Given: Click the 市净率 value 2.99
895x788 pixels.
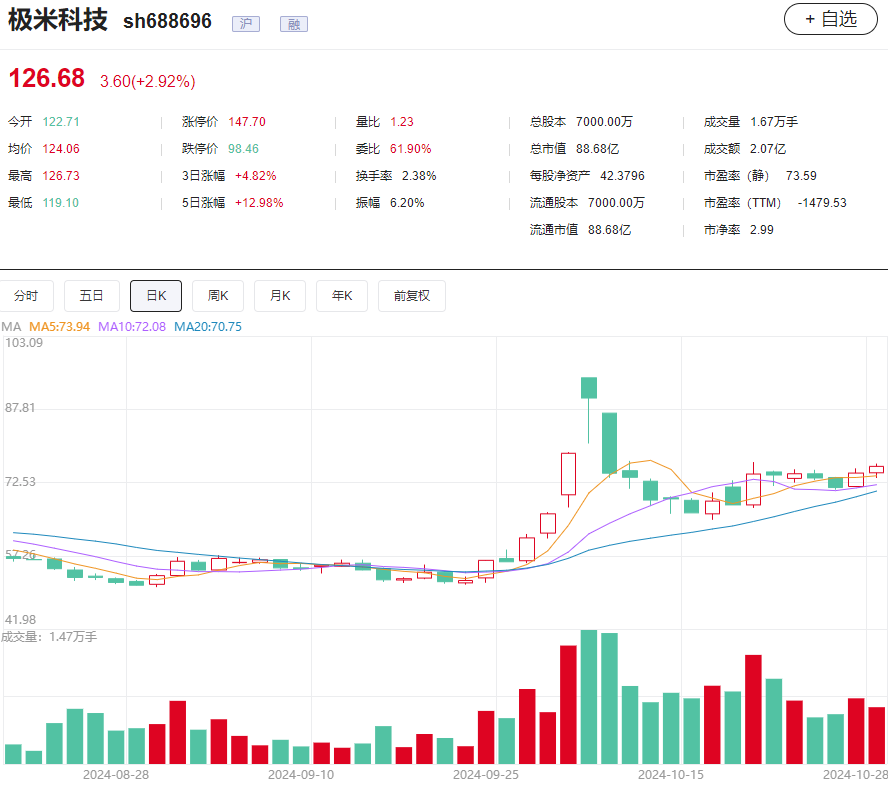Looking at the screenshot, I should pyautogui.click(x=762, y=230).
